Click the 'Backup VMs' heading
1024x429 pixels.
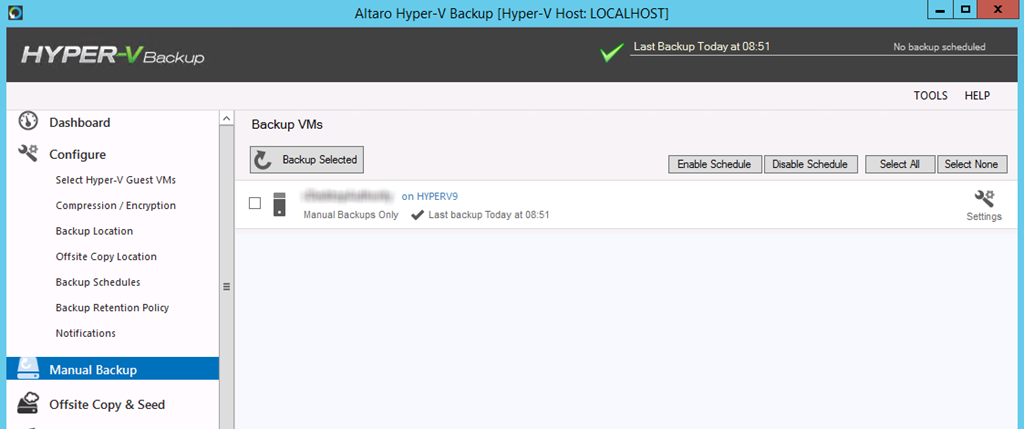click(x=287, y=125)
